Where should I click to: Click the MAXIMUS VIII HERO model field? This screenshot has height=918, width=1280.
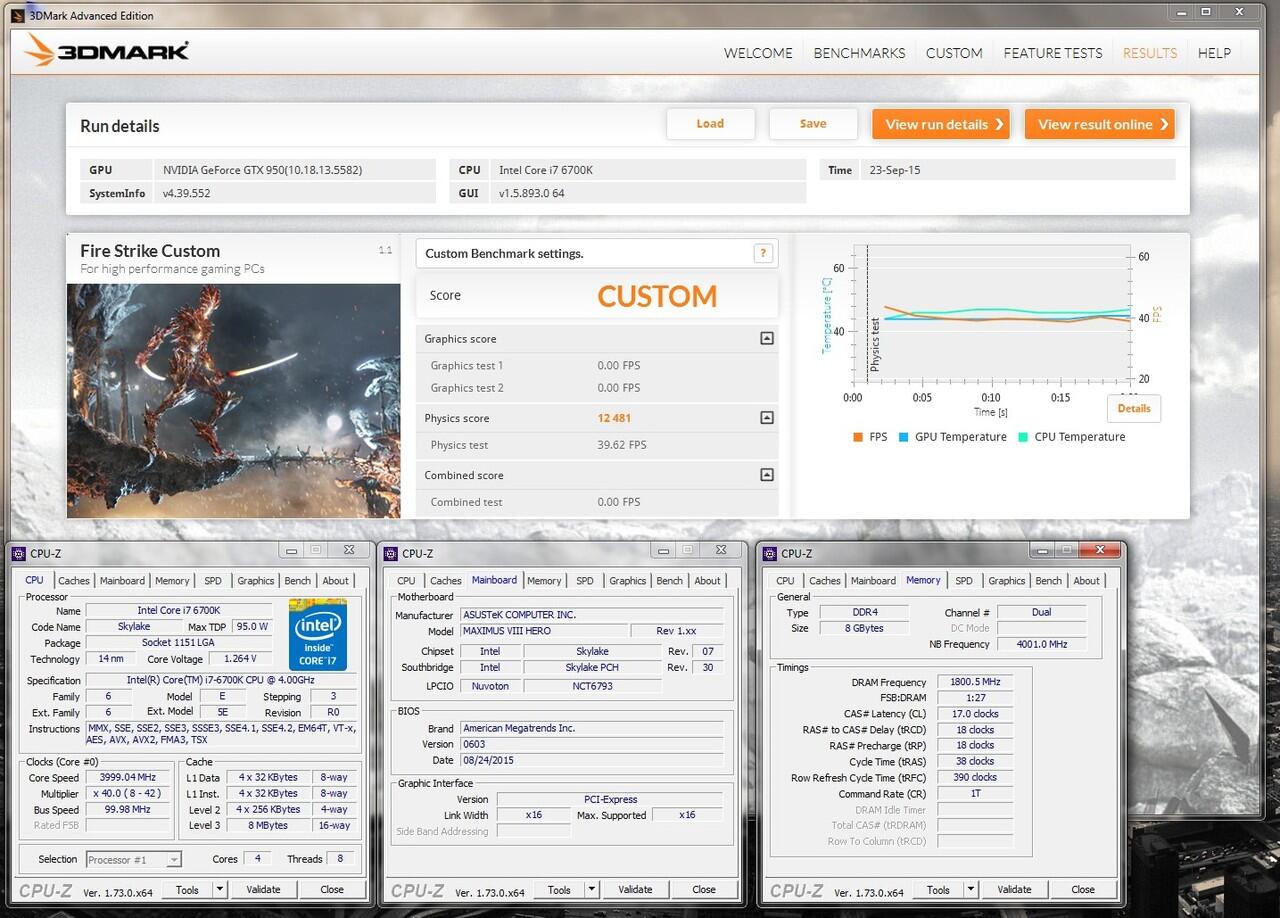click(542, 631)
